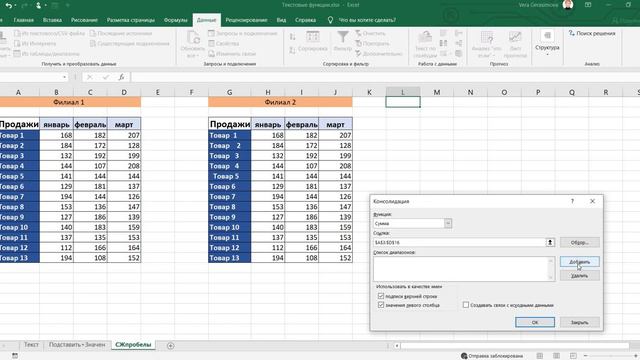Click the Recent sources icon
This screenshot has height=360, width=640.
93,33
